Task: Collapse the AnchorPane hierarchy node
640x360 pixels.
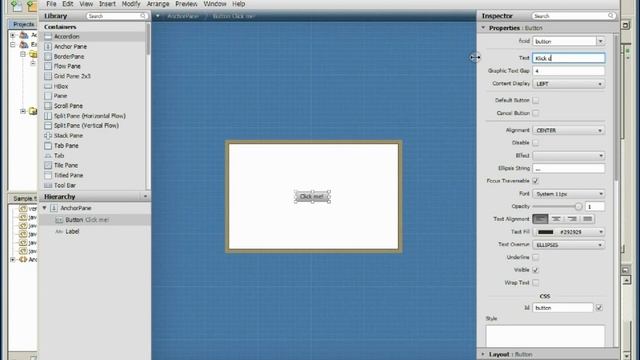Action: coord(44,208)
